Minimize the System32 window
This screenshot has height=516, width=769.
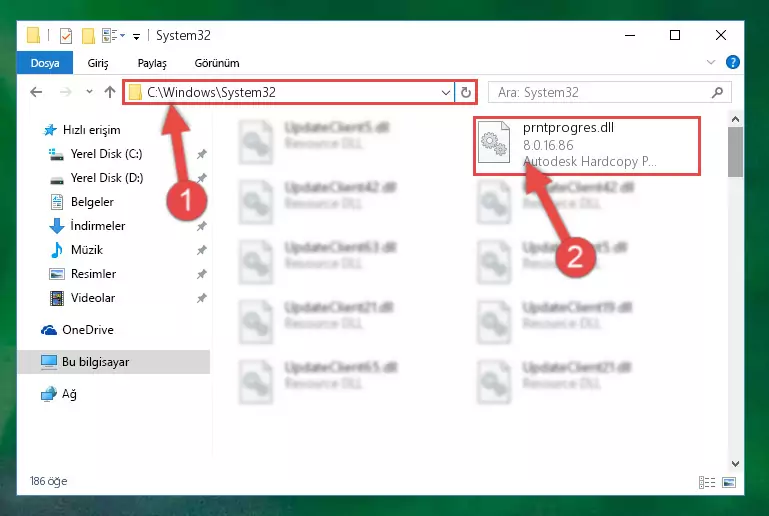click(x=630, y=35)
